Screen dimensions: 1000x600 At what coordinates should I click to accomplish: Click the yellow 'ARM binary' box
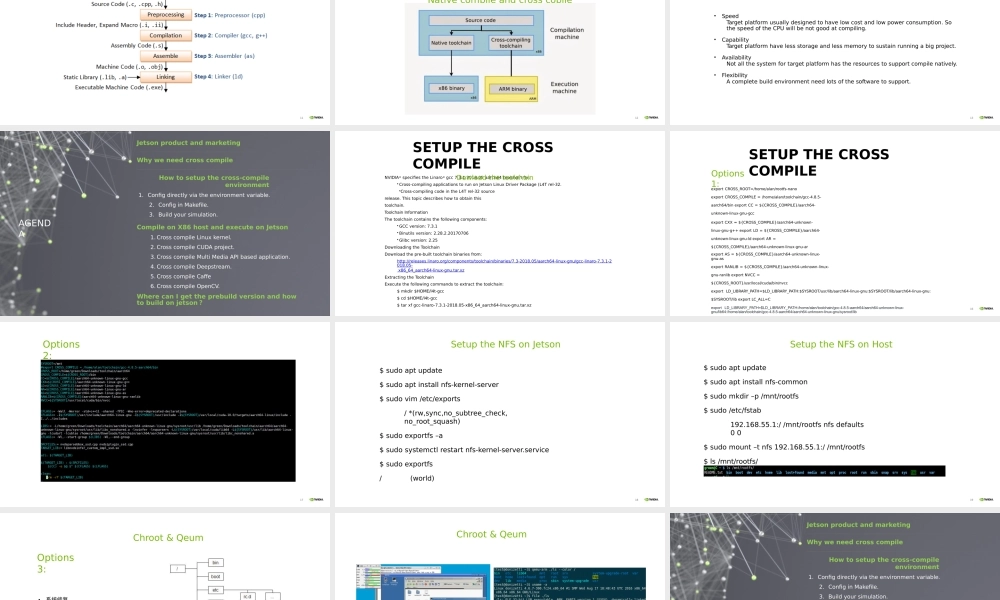click(511, 89)
